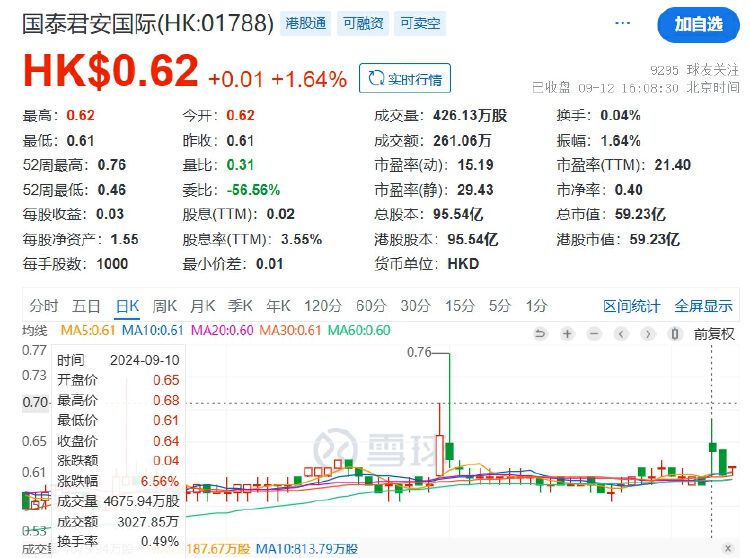Select the 年K tab
This screenshot has width=750, height=558.
[278, 306]
